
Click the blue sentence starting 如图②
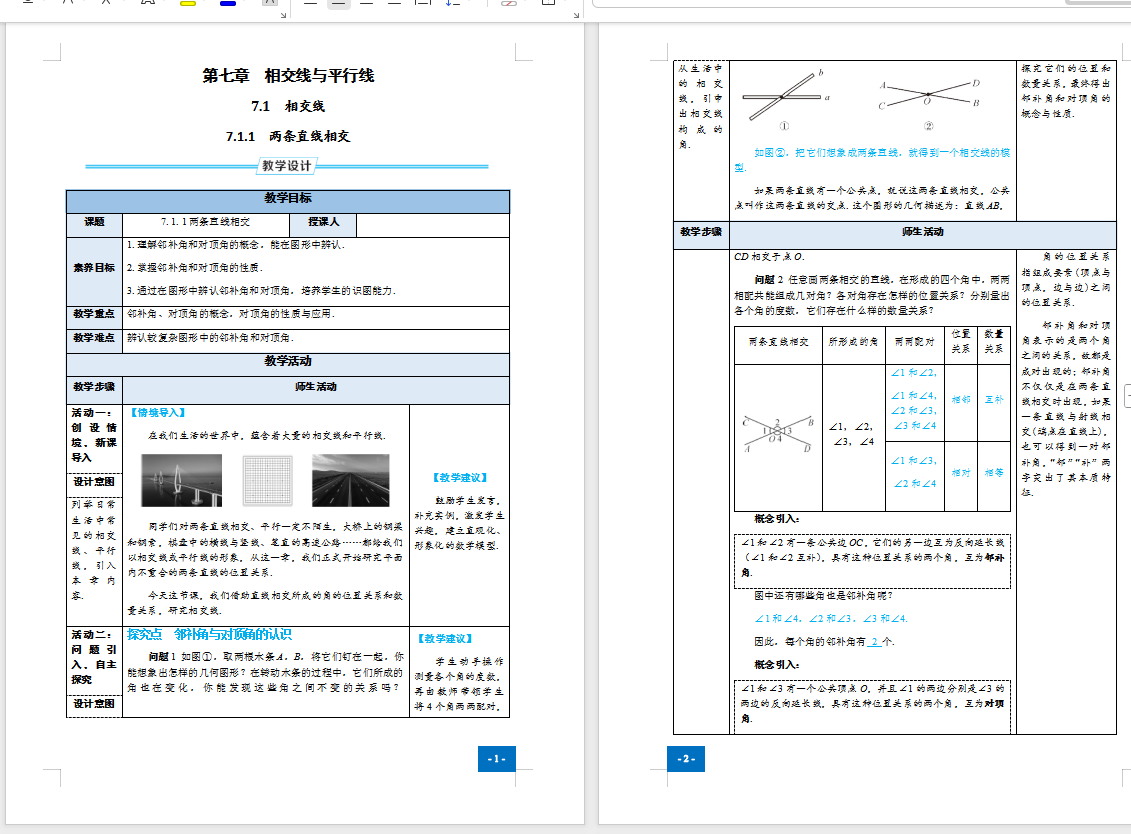pos(872,160)
